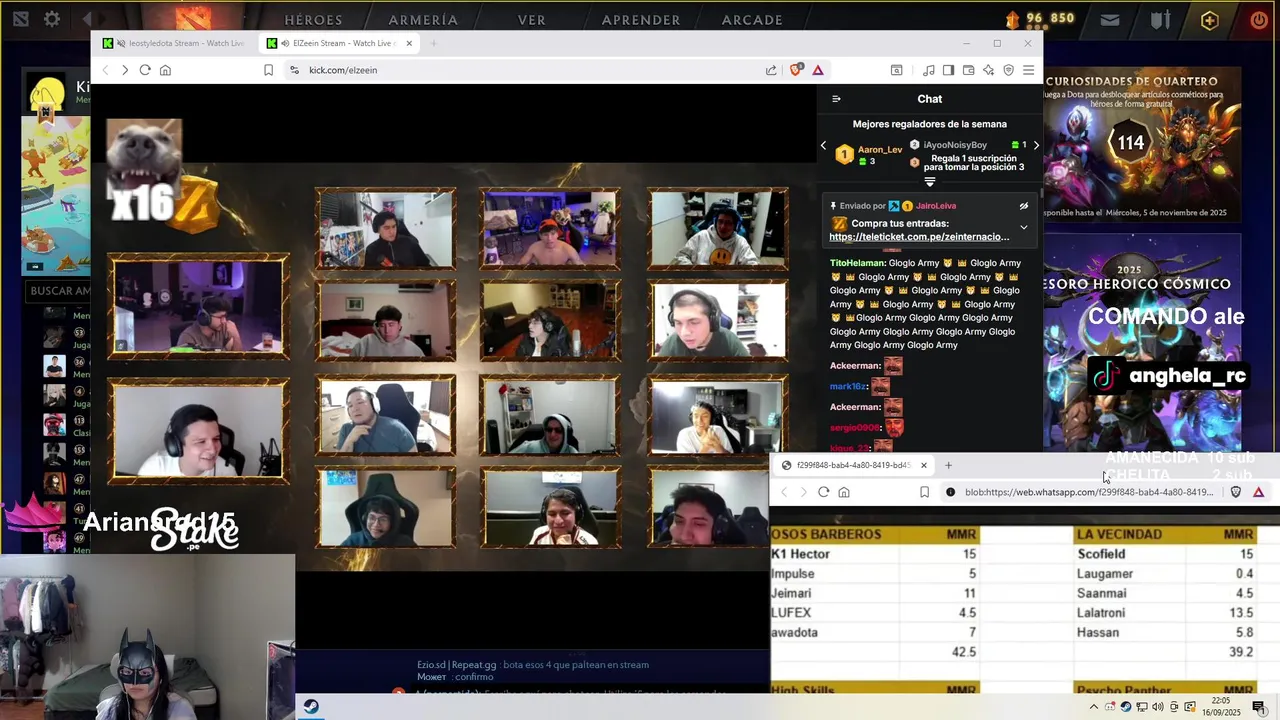Image resolution: width=1280 pixels, height=720 pixels.
Task: Go home in kick.com browser window
Action: pos(165,70)
